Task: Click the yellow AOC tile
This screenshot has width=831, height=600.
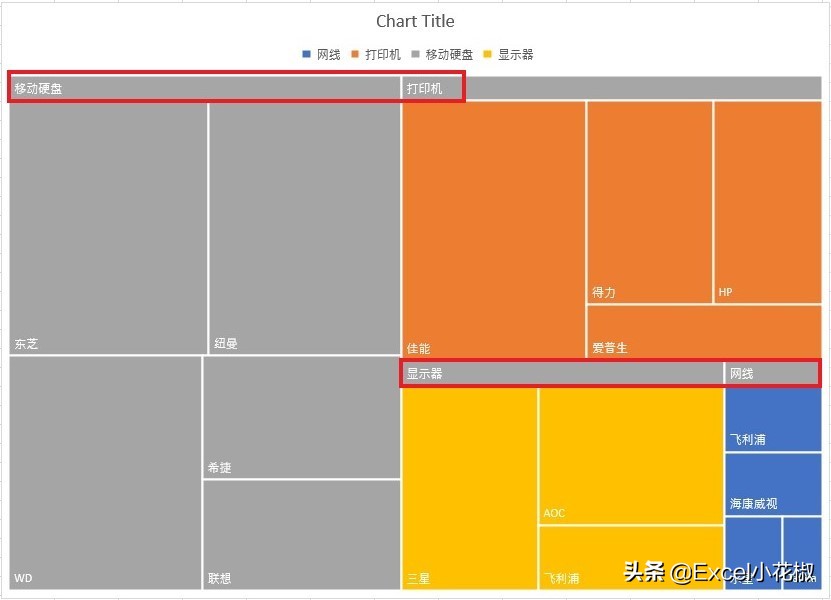Action: (x=630, y=455)
